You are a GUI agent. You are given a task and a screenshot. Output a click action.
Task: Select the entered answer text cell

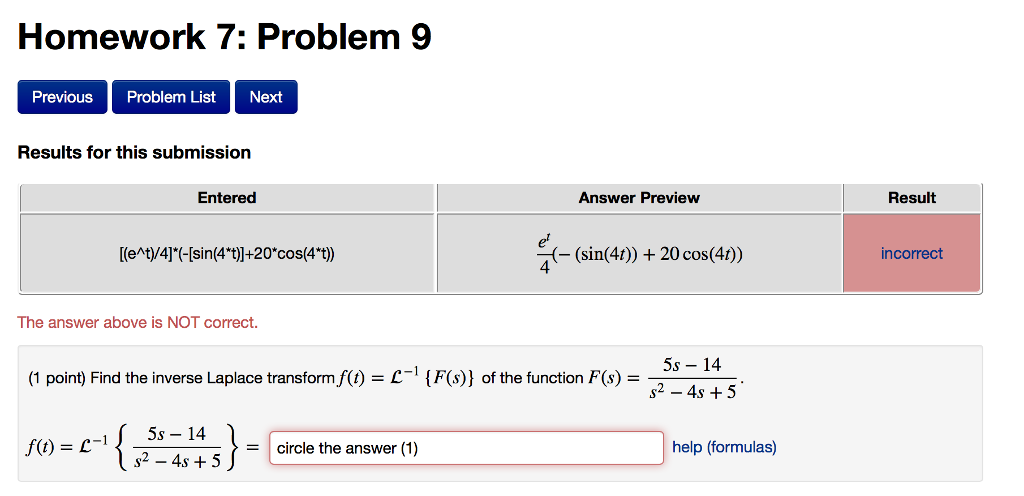(227, 254)
